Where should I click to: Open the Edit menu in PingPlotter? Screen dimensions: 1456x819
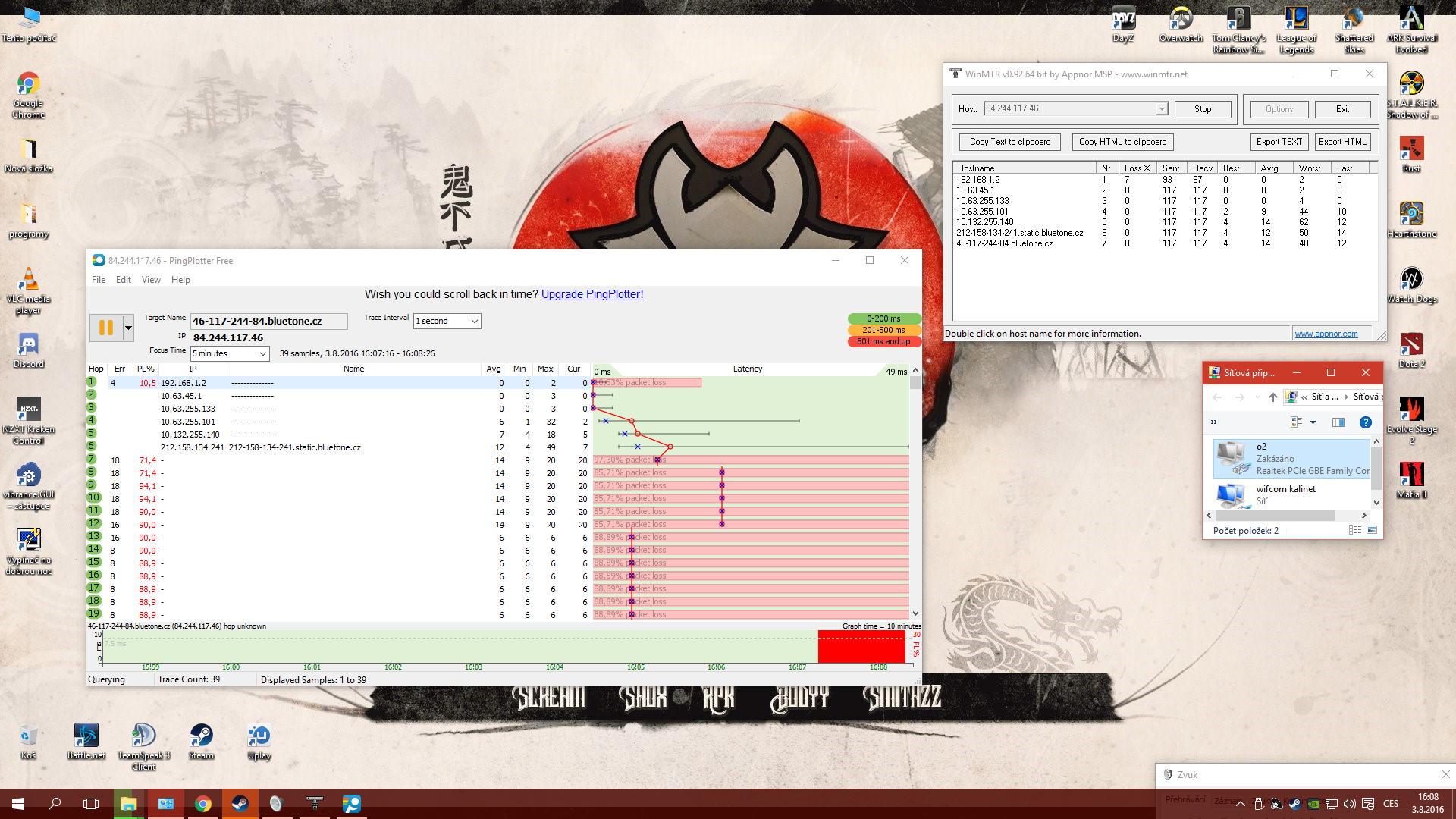pyautogui.click(x=123, y=280)
